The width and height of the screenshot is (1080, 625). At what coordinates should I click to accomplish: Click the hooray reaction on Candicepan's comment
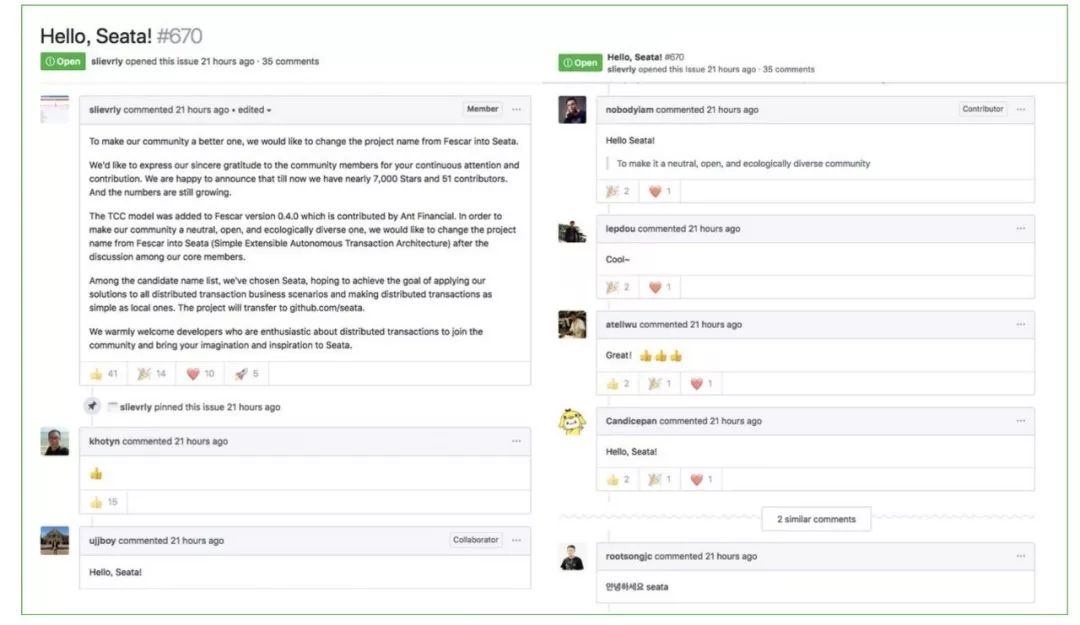pyautogui.click(x=660, y=479)
